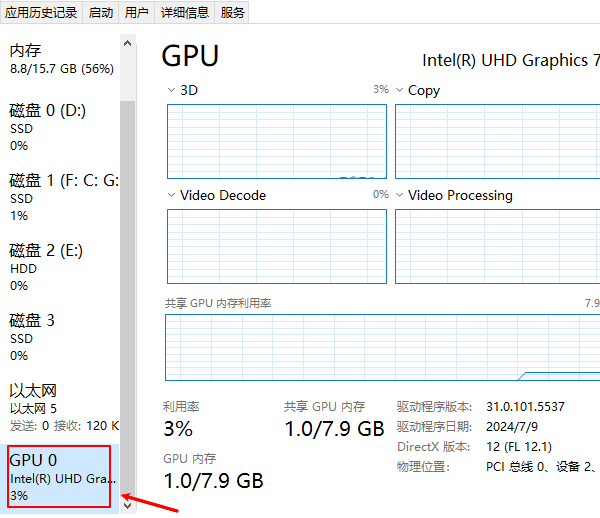Click the sidebar scroll up arrow
600x518 pixels.
click(127, 44)
